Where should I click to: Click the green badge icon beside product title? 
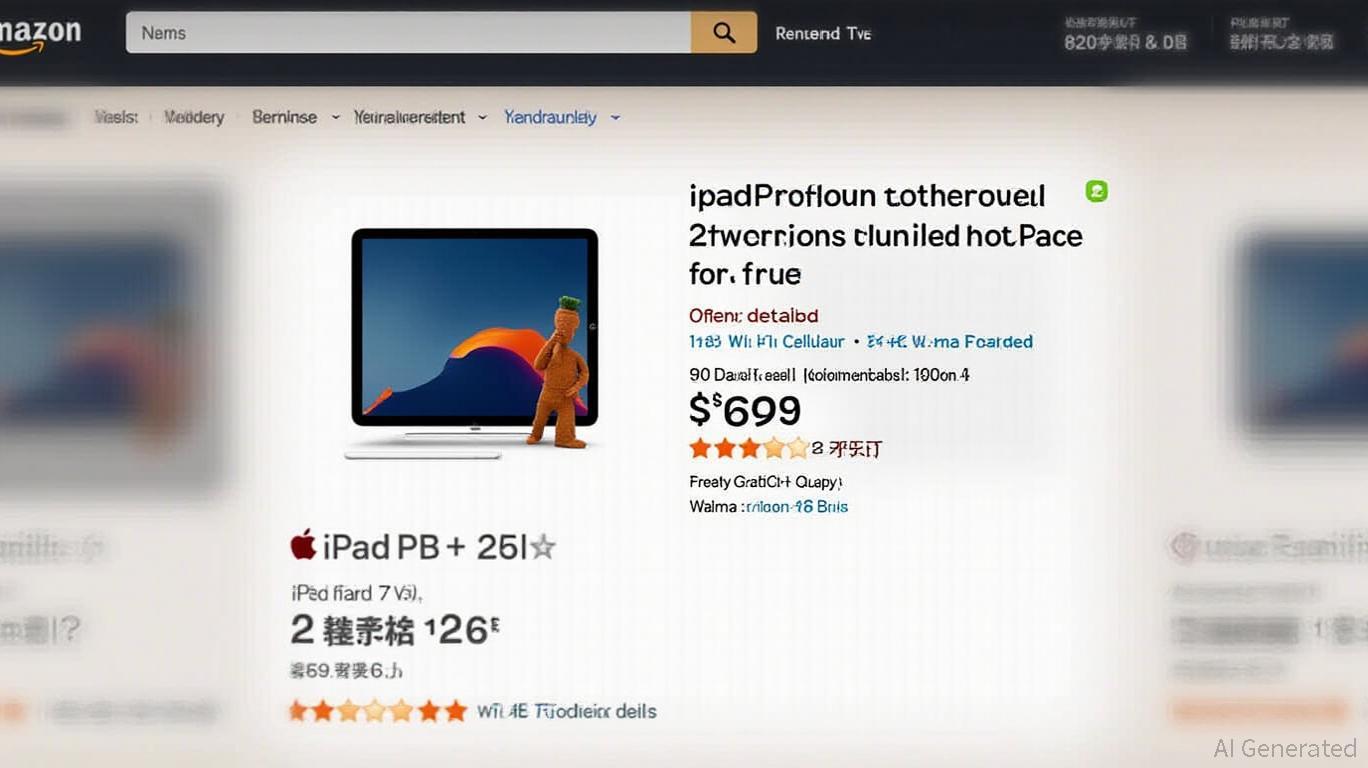pyautogui.click(x=1096, y=191)
